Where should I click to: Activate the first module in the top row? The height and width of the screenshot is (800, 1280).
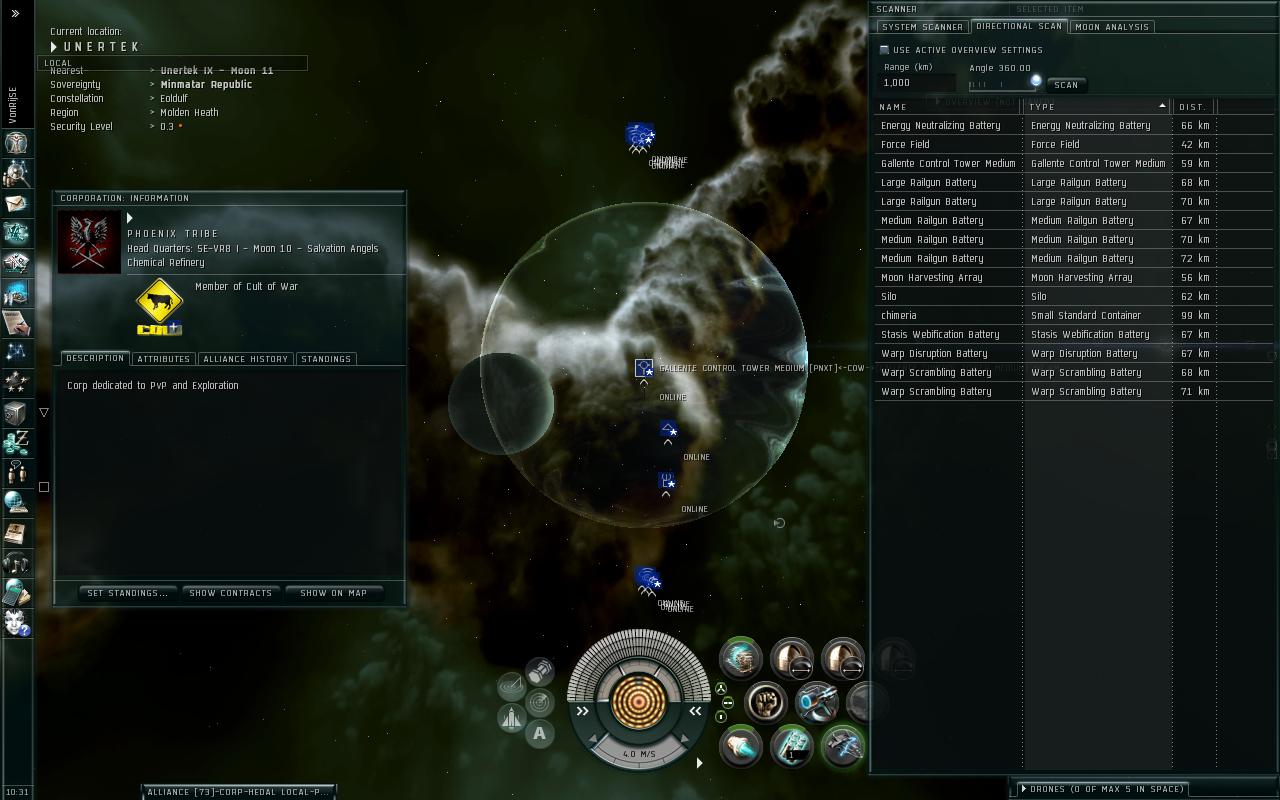click(x=741, y=658)
